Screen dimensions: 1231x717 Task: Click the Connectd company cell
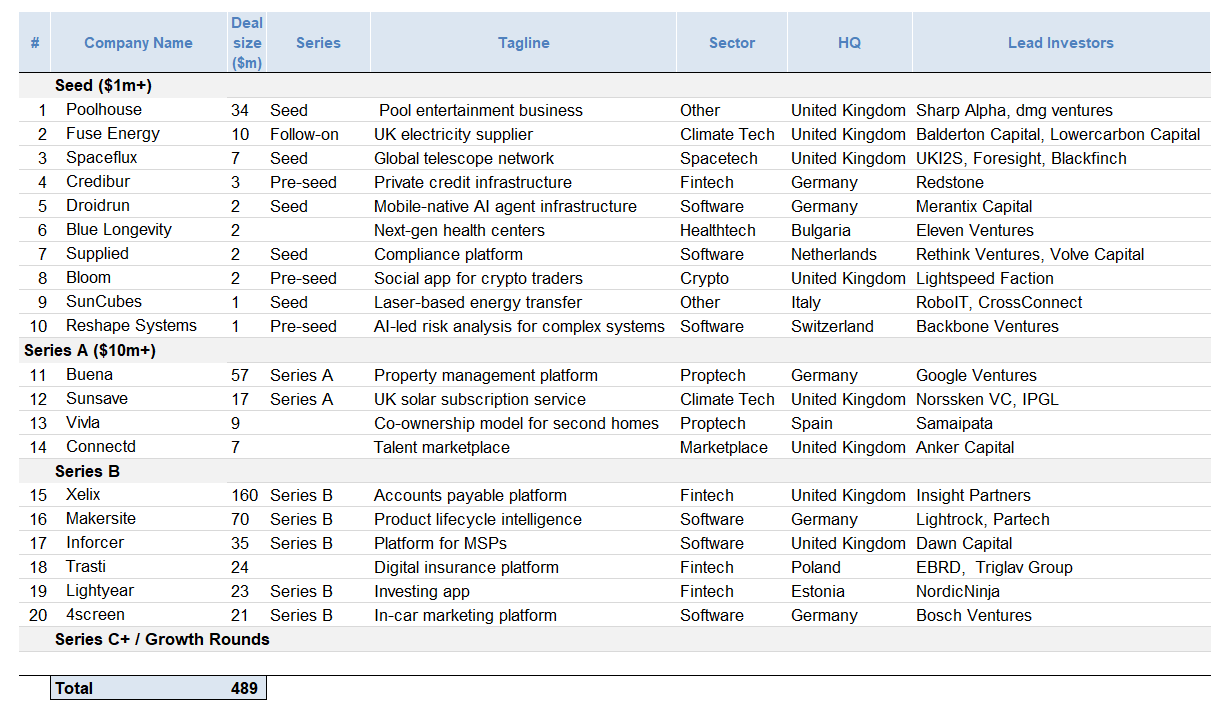tap(101, 447)
